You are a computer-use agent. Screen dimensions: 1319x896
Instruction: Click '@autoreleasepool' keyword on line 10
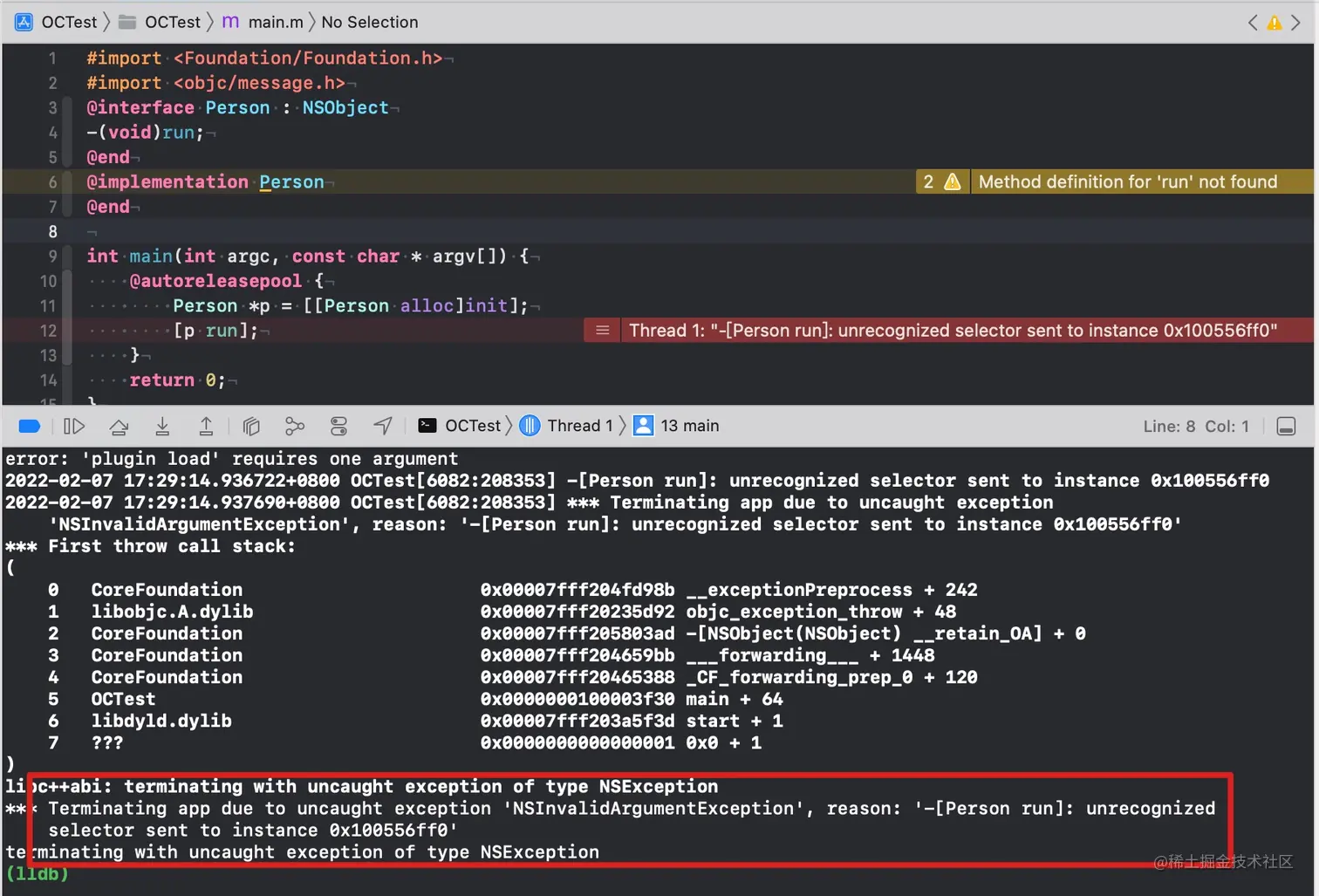click(215, 281)
